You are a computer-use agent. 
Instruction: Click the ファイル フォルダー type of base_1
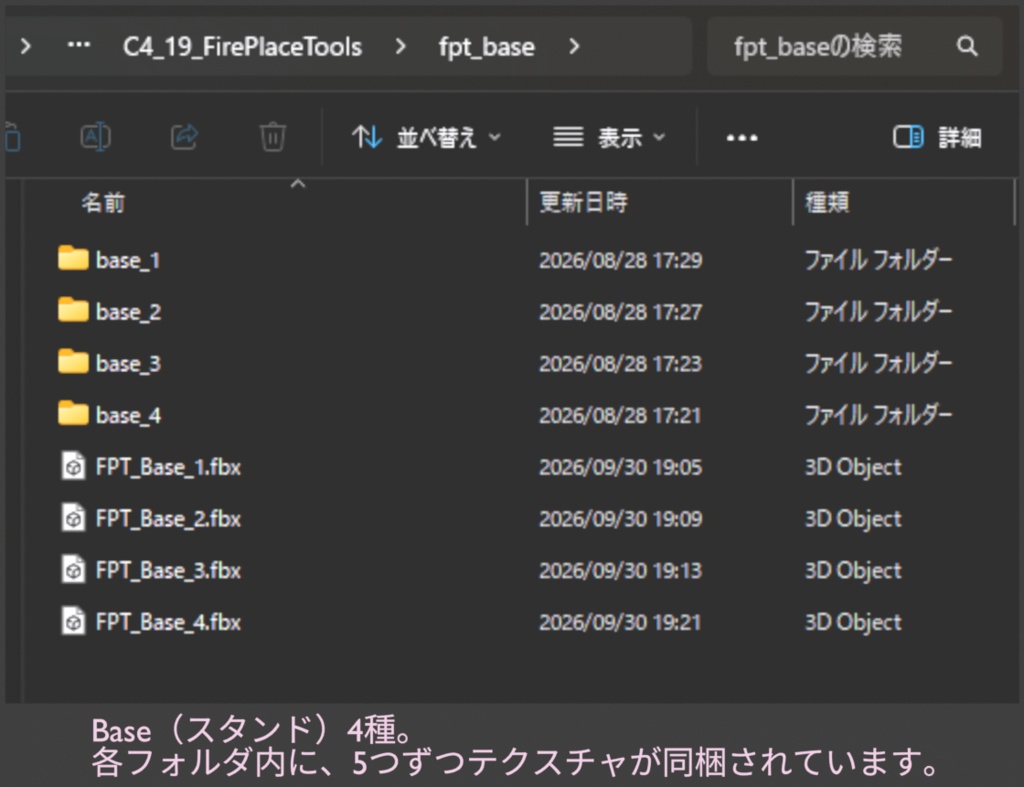tap(878, 260)
